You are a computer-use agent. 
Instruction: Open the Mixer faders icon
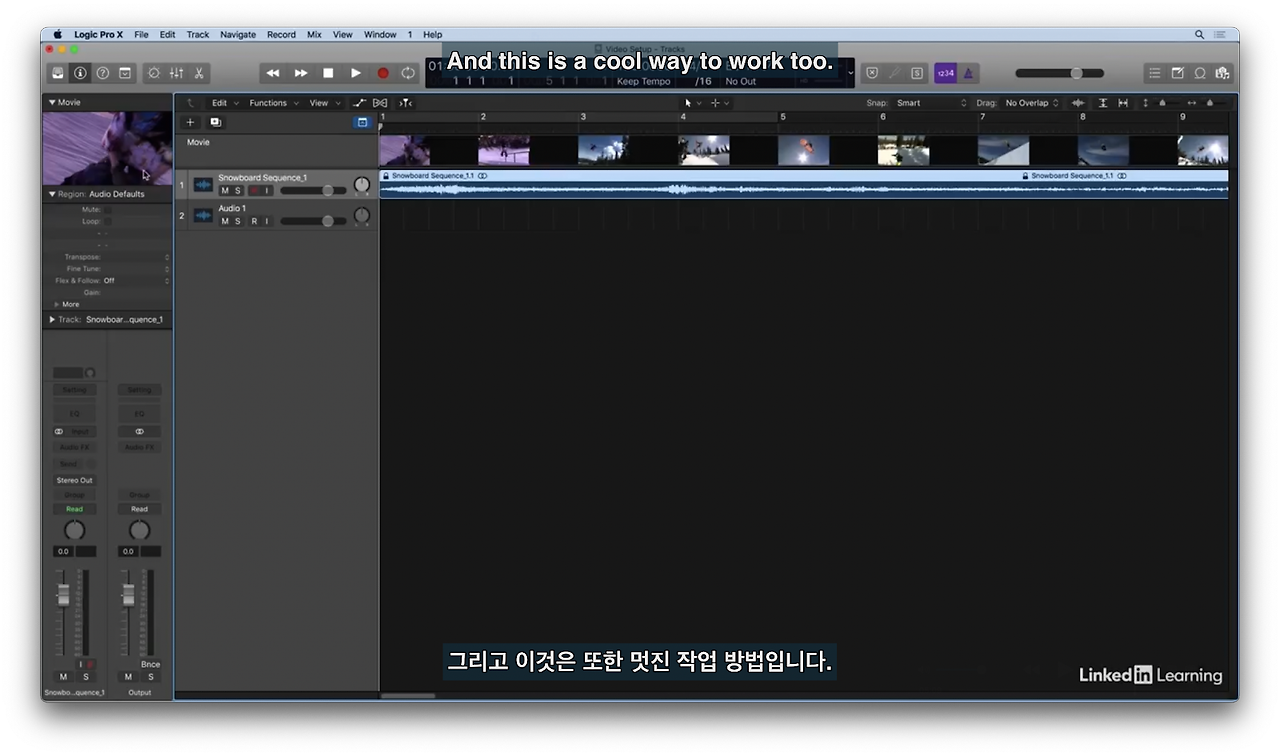pos(176,73)
